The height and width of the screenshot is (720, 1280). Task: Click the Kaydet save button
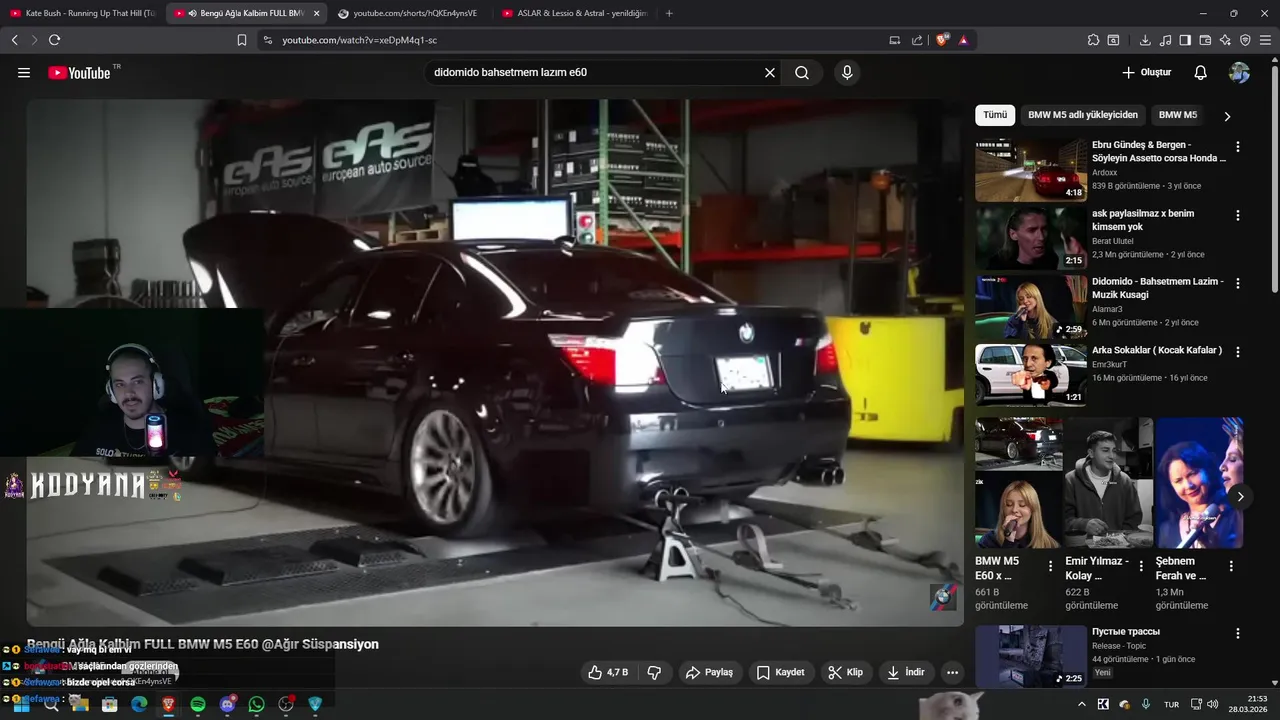point(781,672)
